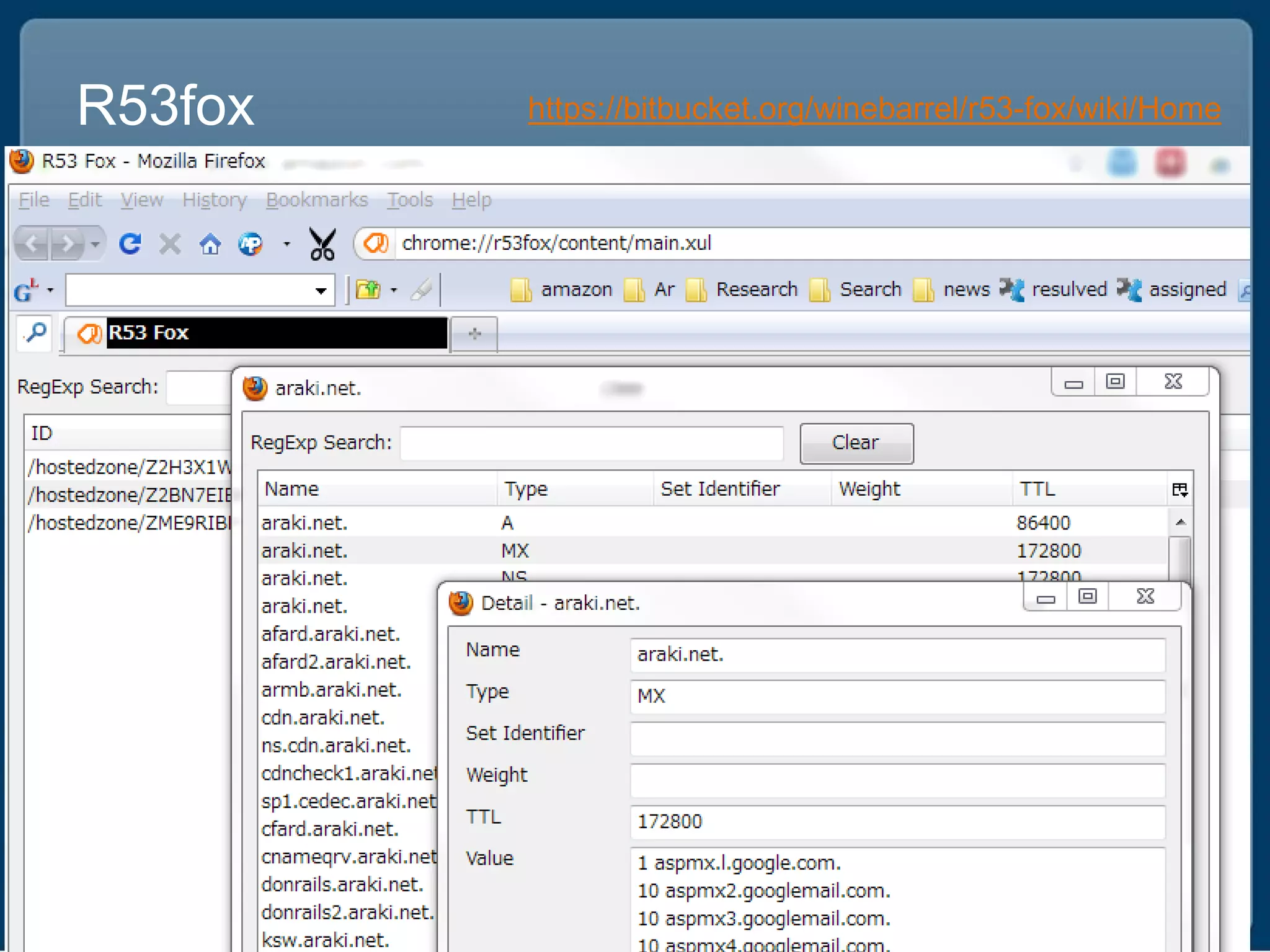Click the R53 Fox site icon in address bar

(x=376, y=243)
